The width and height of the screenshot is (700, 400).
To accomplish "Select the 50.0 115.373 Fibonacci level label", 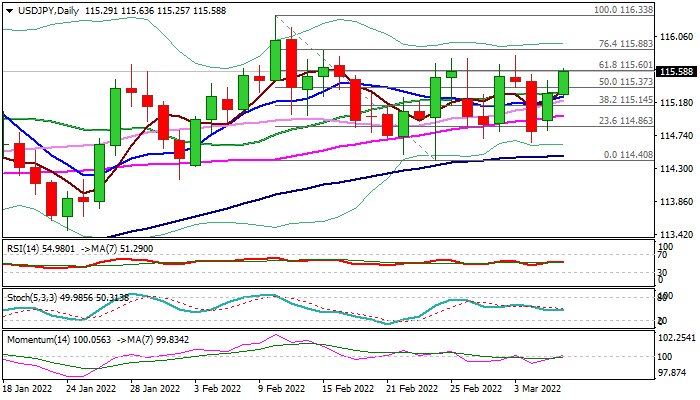I will pyautogui.click(x=625, y=82).
